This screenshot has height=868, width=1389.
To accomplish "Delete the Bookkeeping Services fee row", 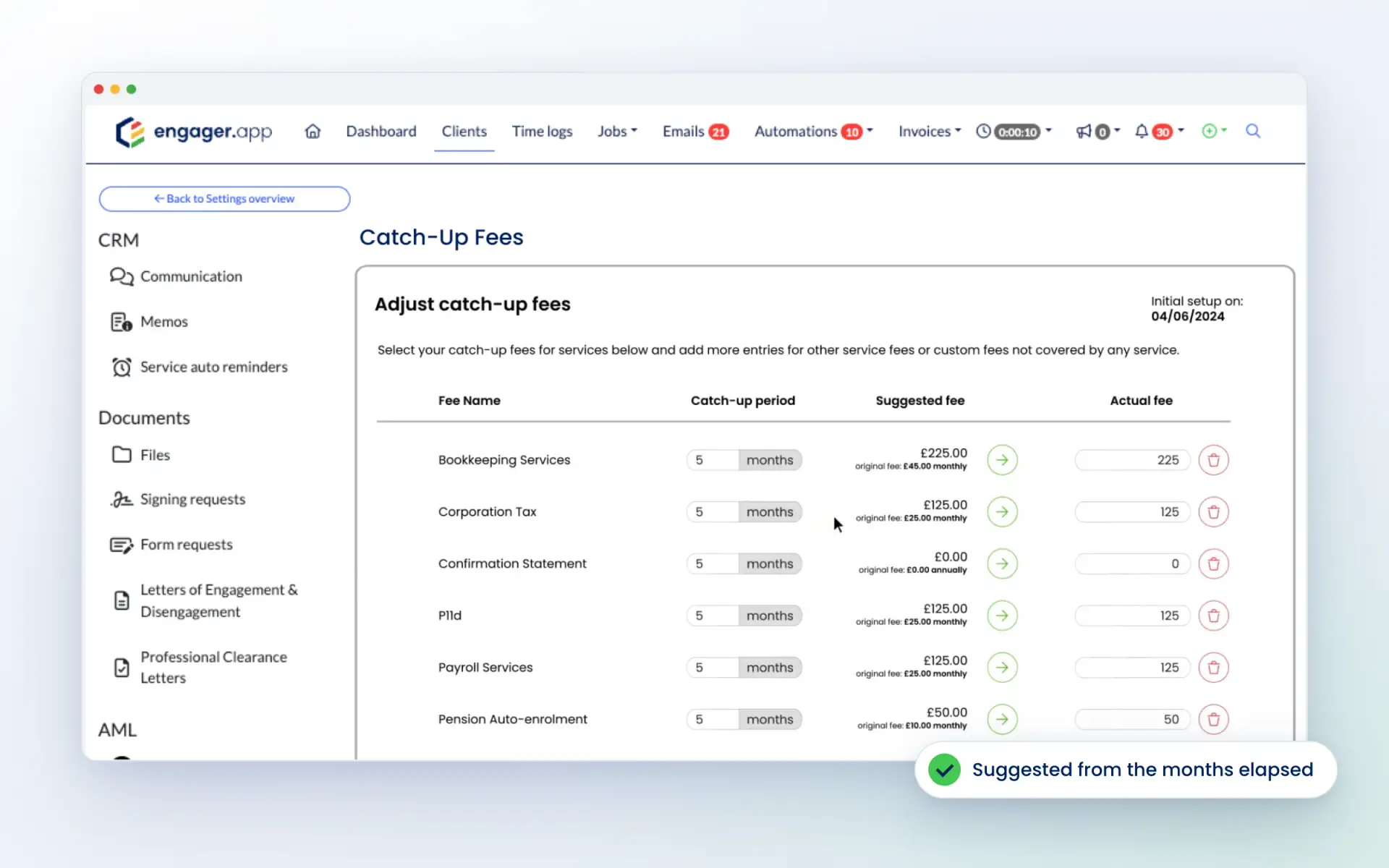I will click(1213, 460).
